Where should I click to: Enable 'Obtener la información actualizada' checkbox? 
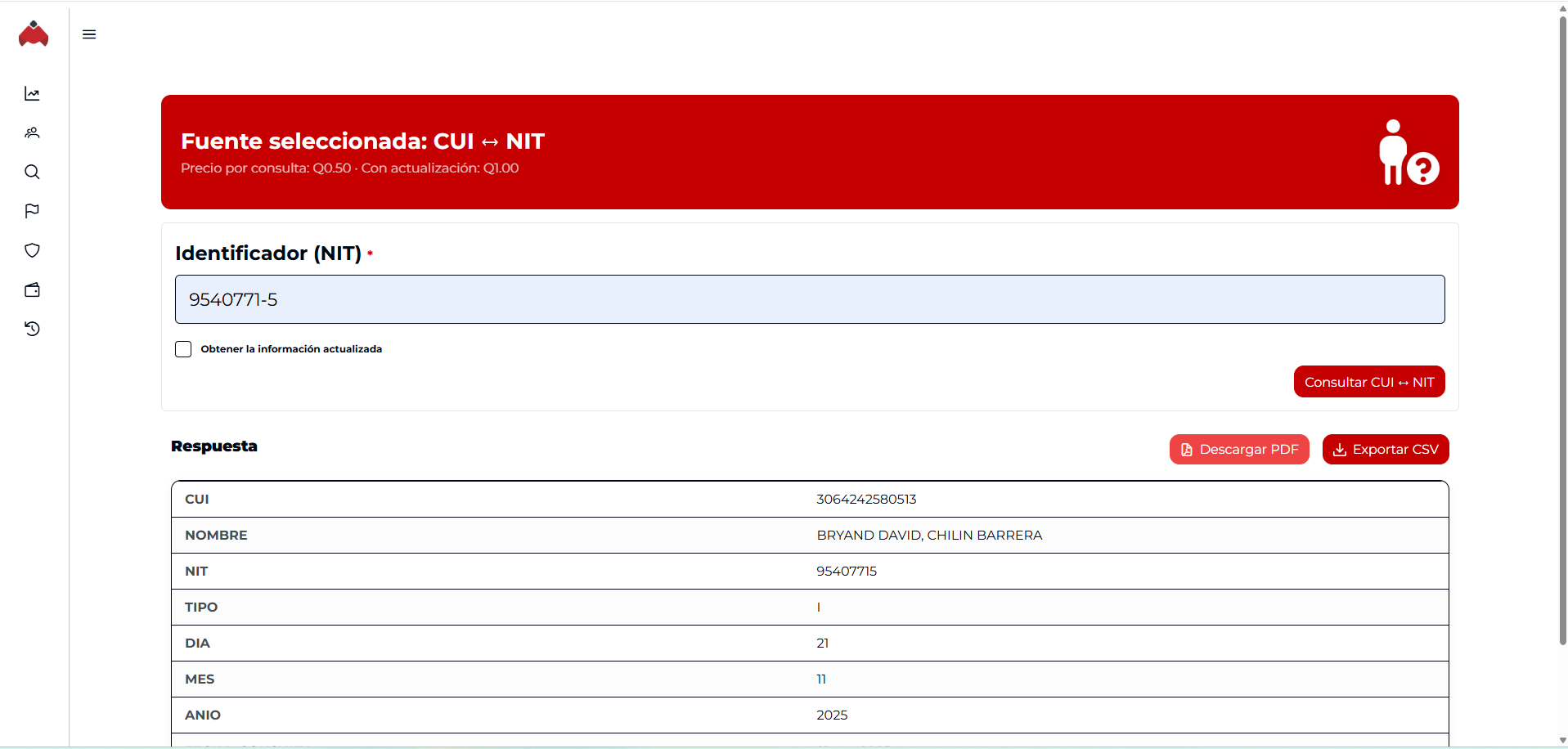click(x=183, y=349)
